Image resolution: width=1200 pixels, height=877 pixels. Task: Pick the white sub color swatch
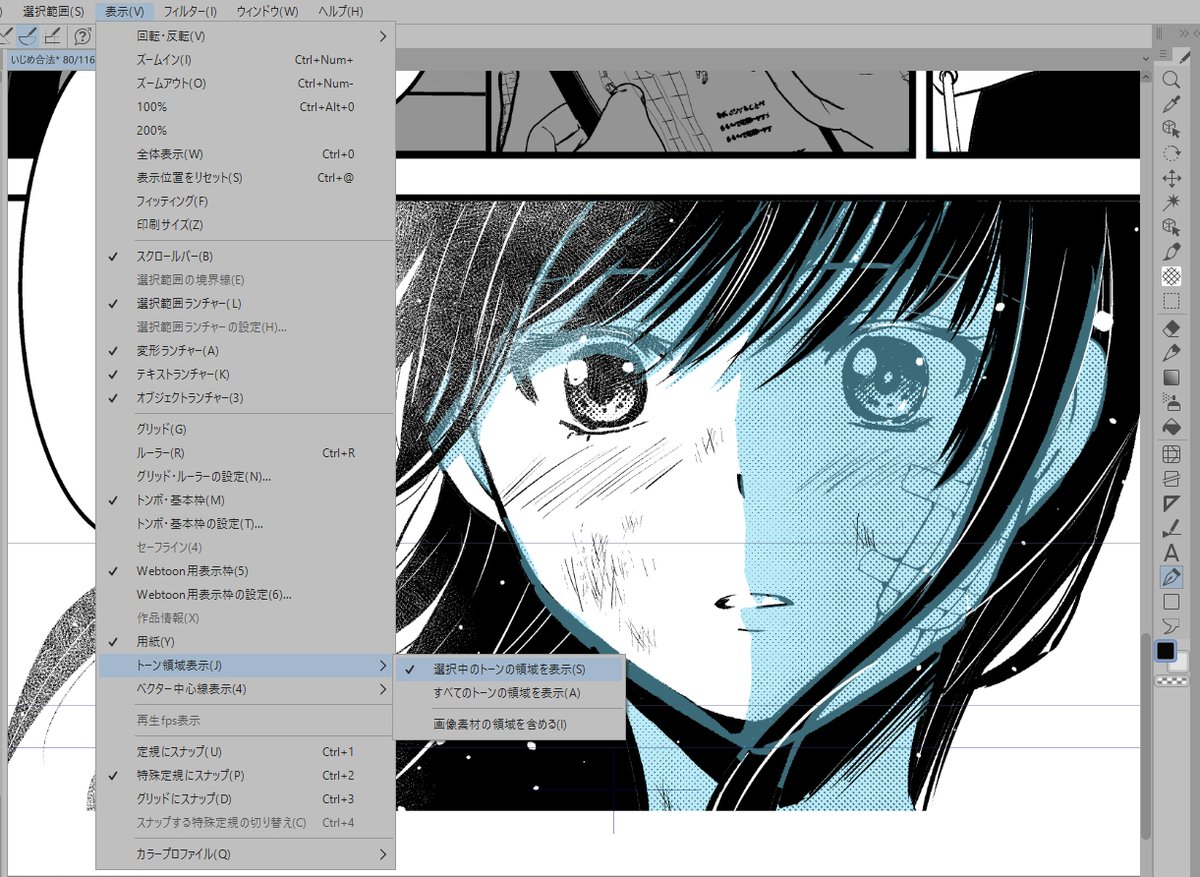1180,663
